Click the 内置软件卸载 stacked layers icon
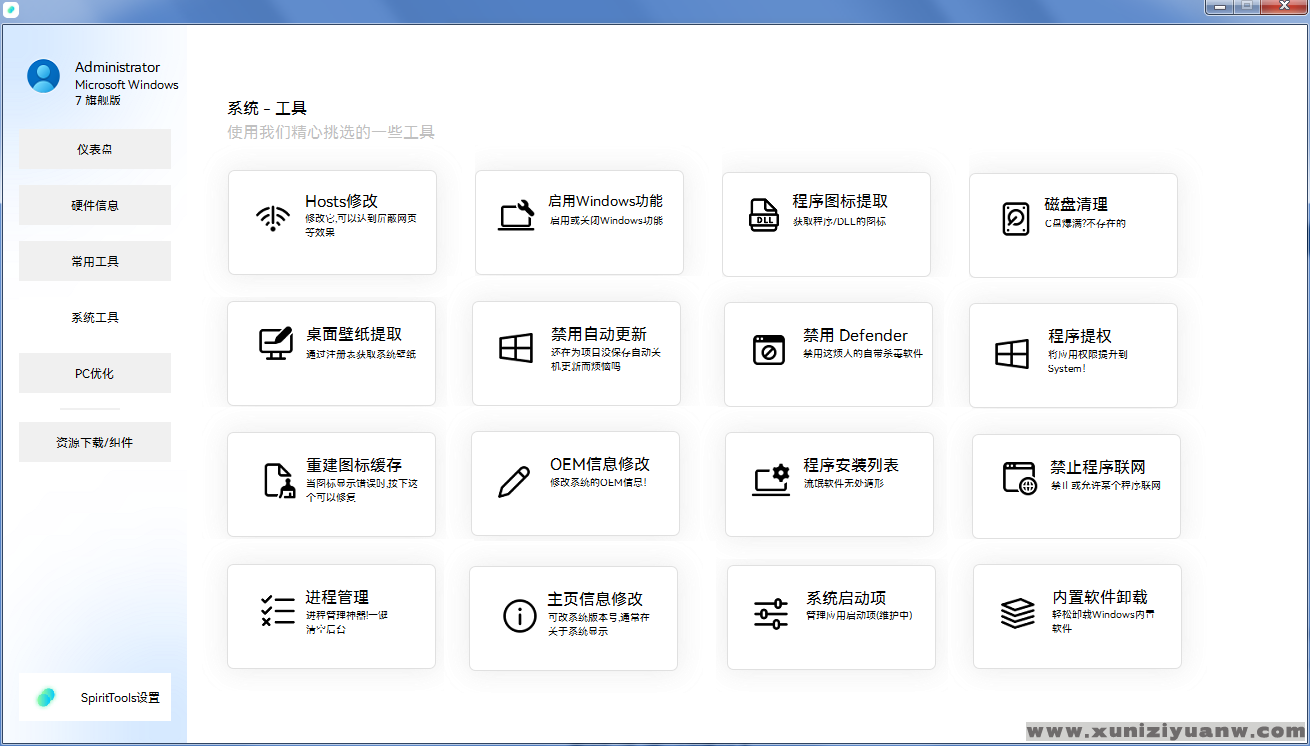Viewport: 1310px width, 746px height. 1017,613
